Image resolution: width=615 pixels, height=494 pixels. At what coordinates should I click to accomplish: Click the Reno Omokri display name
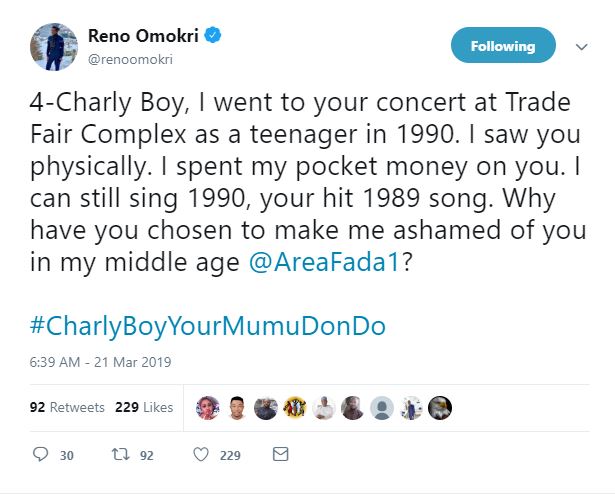143,36
